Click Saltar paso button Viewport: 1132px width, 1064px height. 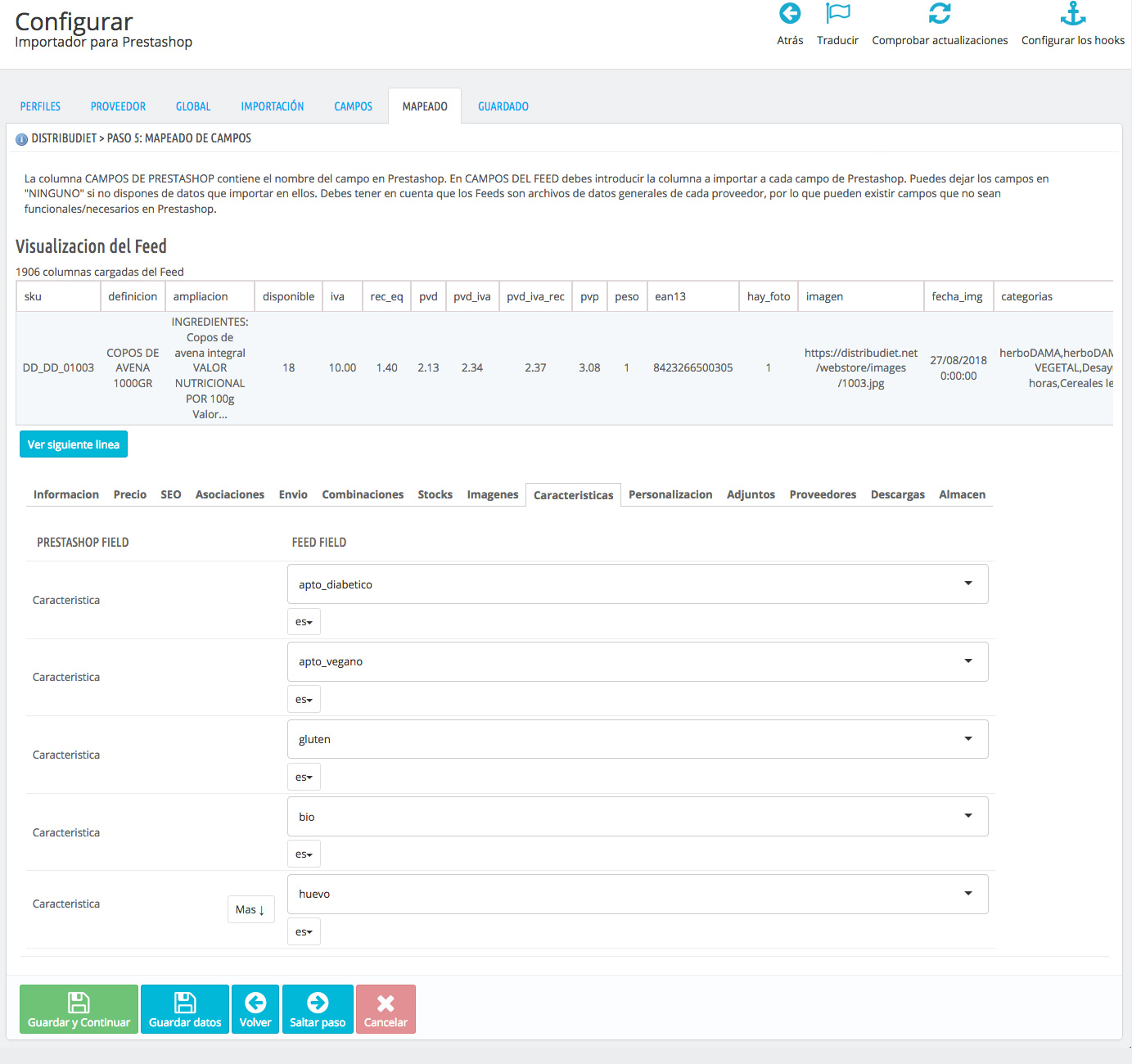pyautogui.click(x=318, y=1009)
